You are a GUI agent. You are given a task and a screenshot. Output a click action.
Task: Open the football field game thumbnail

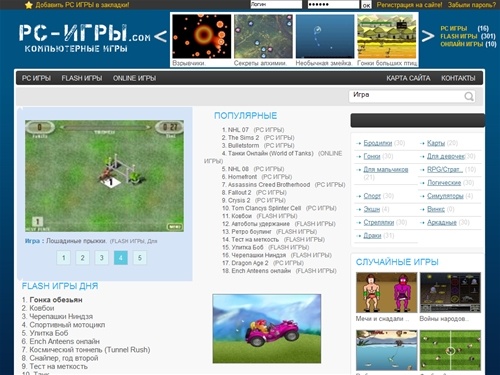(450, 350)
